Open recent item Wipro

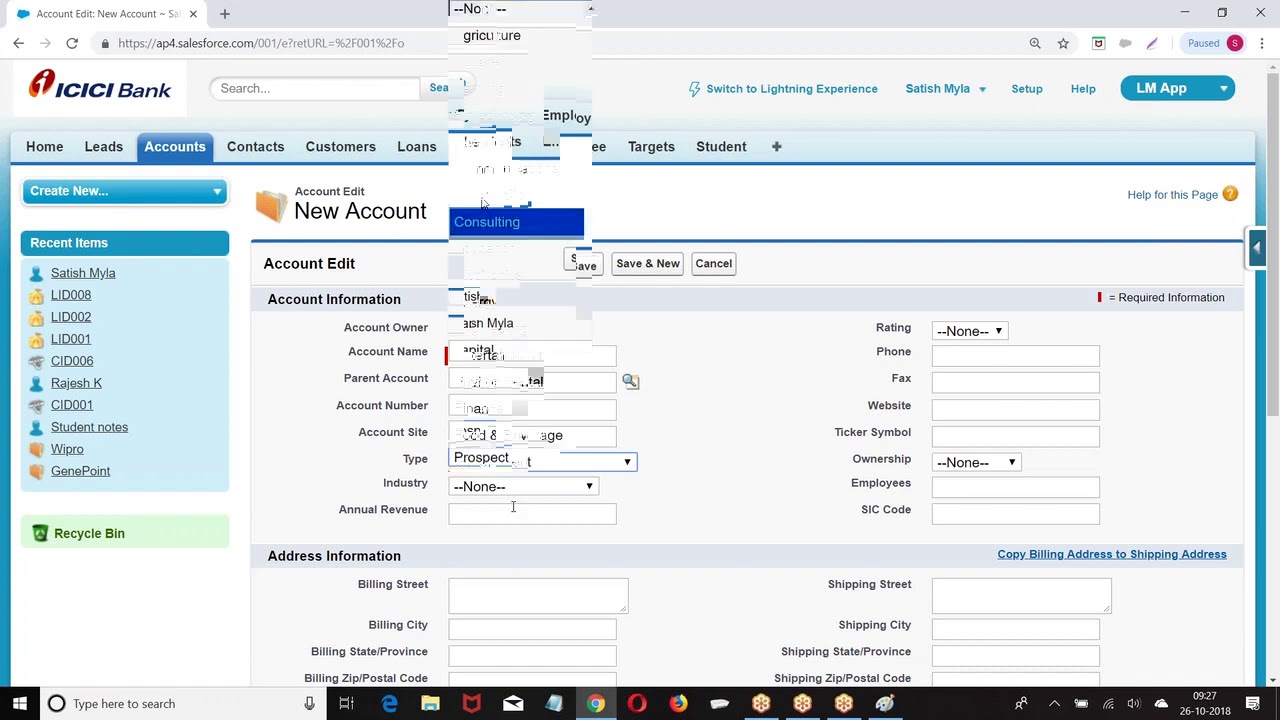67,449
